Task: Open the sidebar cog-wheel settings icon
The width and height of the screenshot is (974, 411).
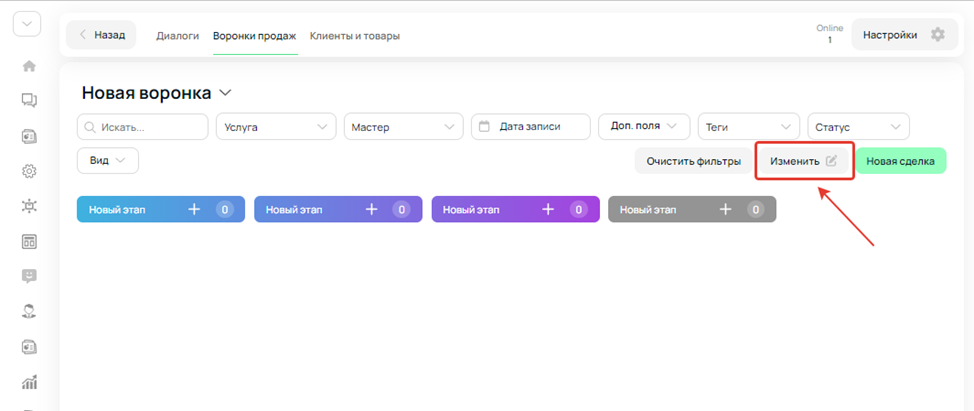Action: tap(29, 171)
